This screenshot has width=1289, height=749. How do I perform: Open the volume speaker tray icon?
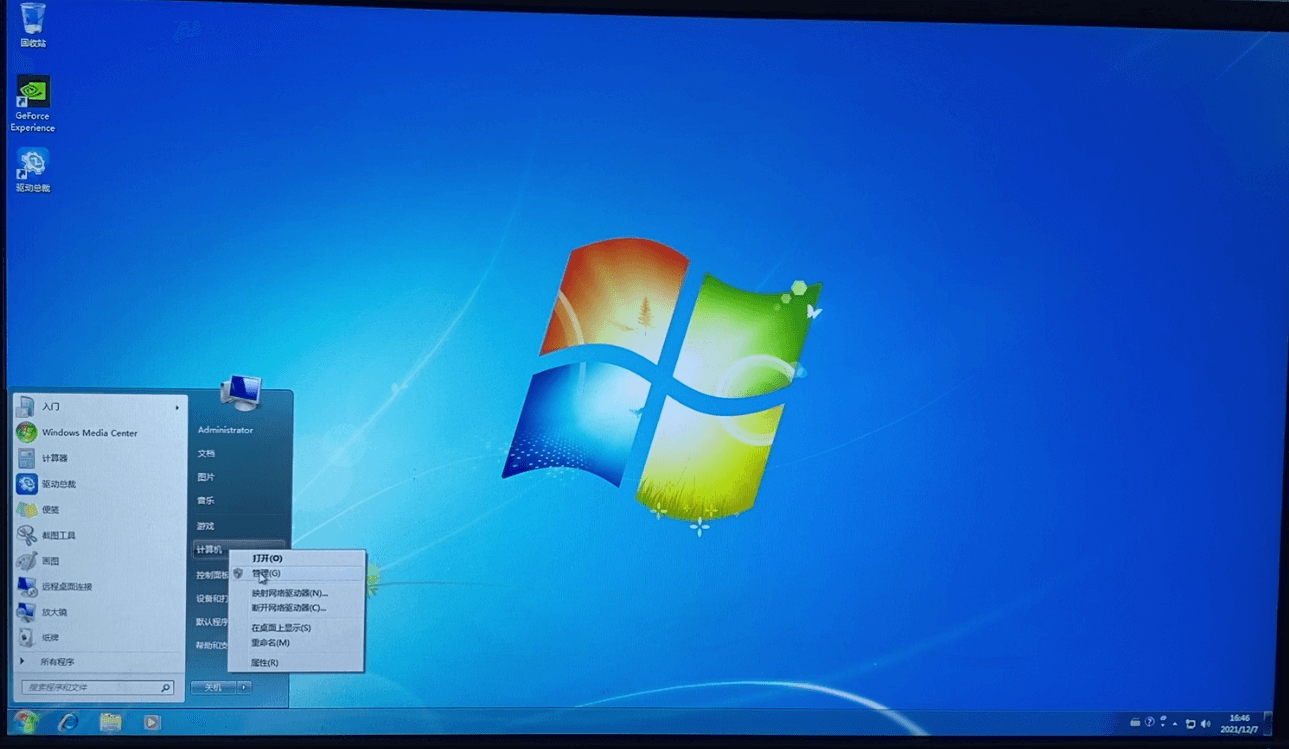(1205, 723)
